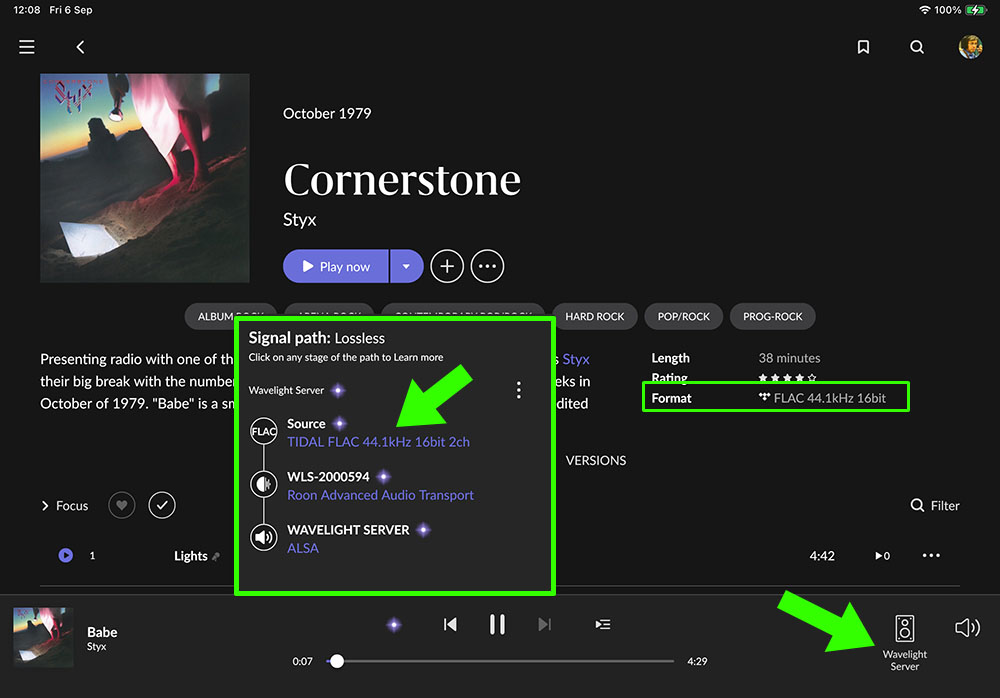Select the HARD ROCK genre tag
Viewport: 1000px width, 698px height.
point(594,317)
